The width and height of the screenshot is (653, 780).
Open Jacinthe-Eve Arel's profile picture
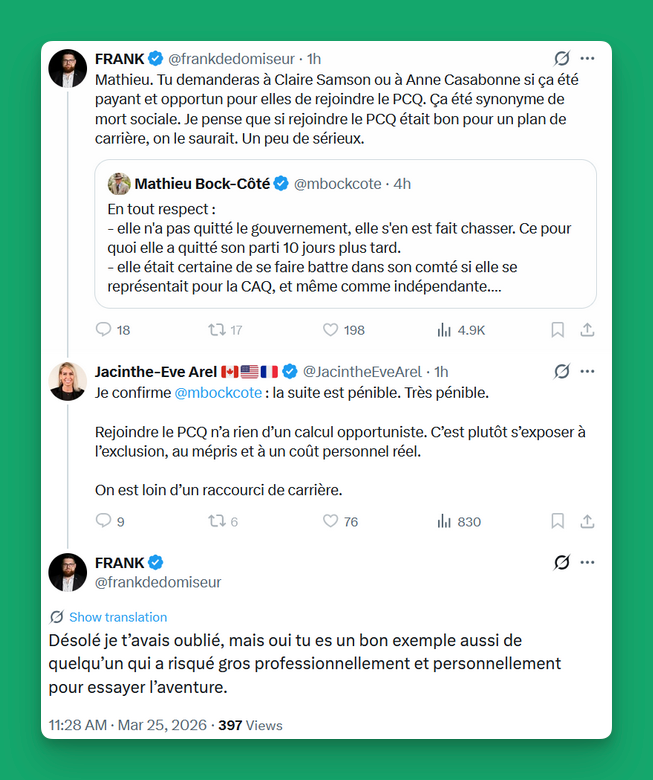pyautogui.click(x=68, y=381)
